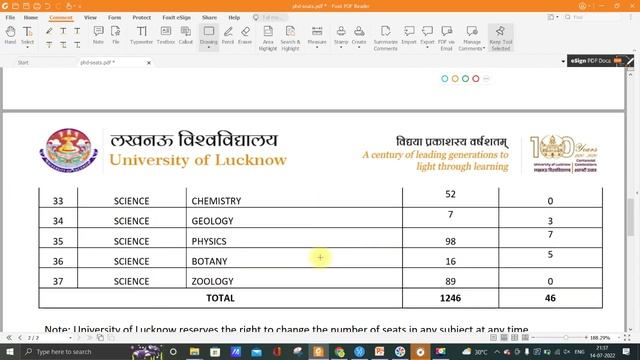This screenshot has width=640, height=360.
Task: Switch to the View ribbon tab
Action: pos(90,18)
